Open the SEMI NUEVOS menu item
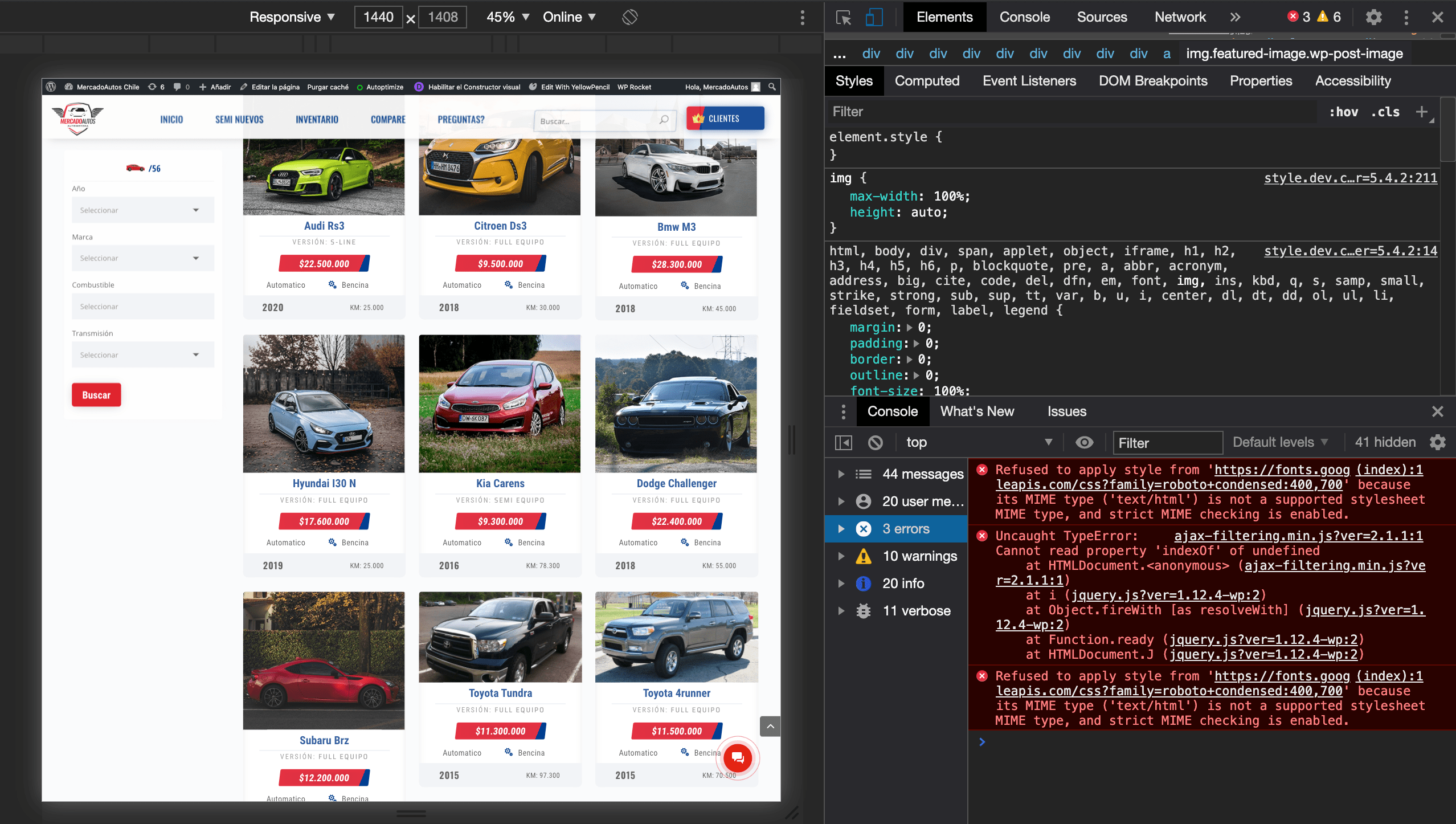The height and width of the screenshot is (824, 1456). [x=239, y=120]
